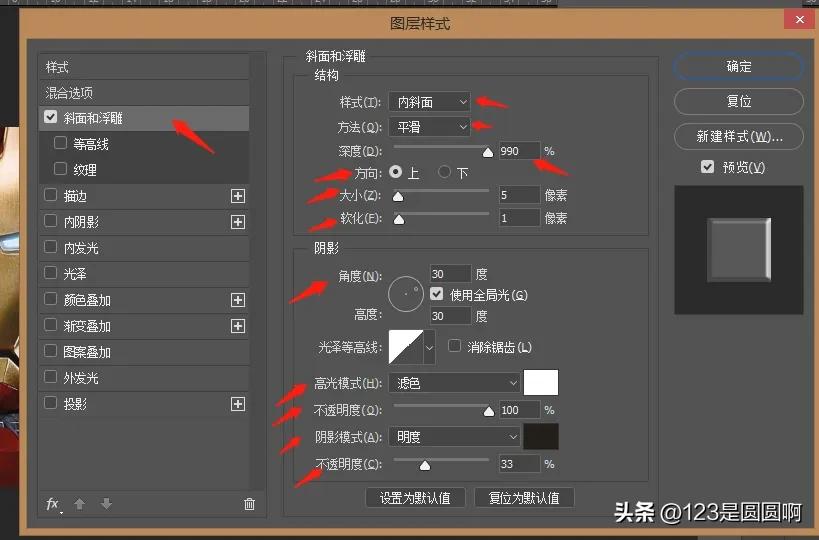Enable the 纹理 checkbox
Viewport: 819px width, 540px height.
pos(61,168)
